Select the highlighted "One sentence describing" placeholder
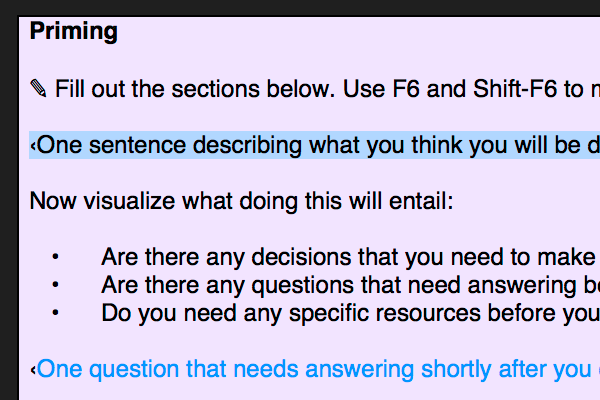 (x=315, y=145)
